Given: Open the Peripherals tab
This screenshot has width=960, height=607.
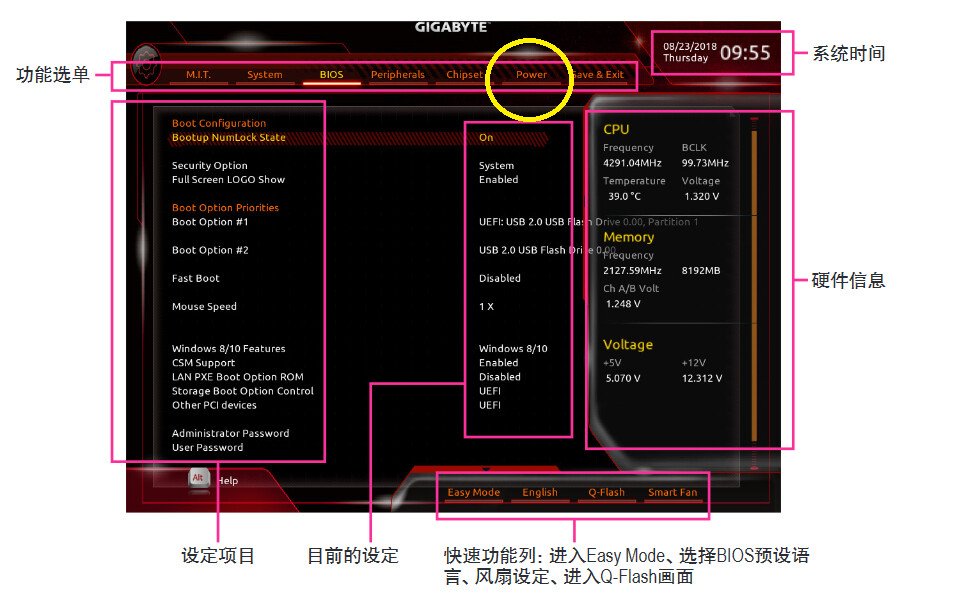Looking at the screenshot, I should 397,75.
